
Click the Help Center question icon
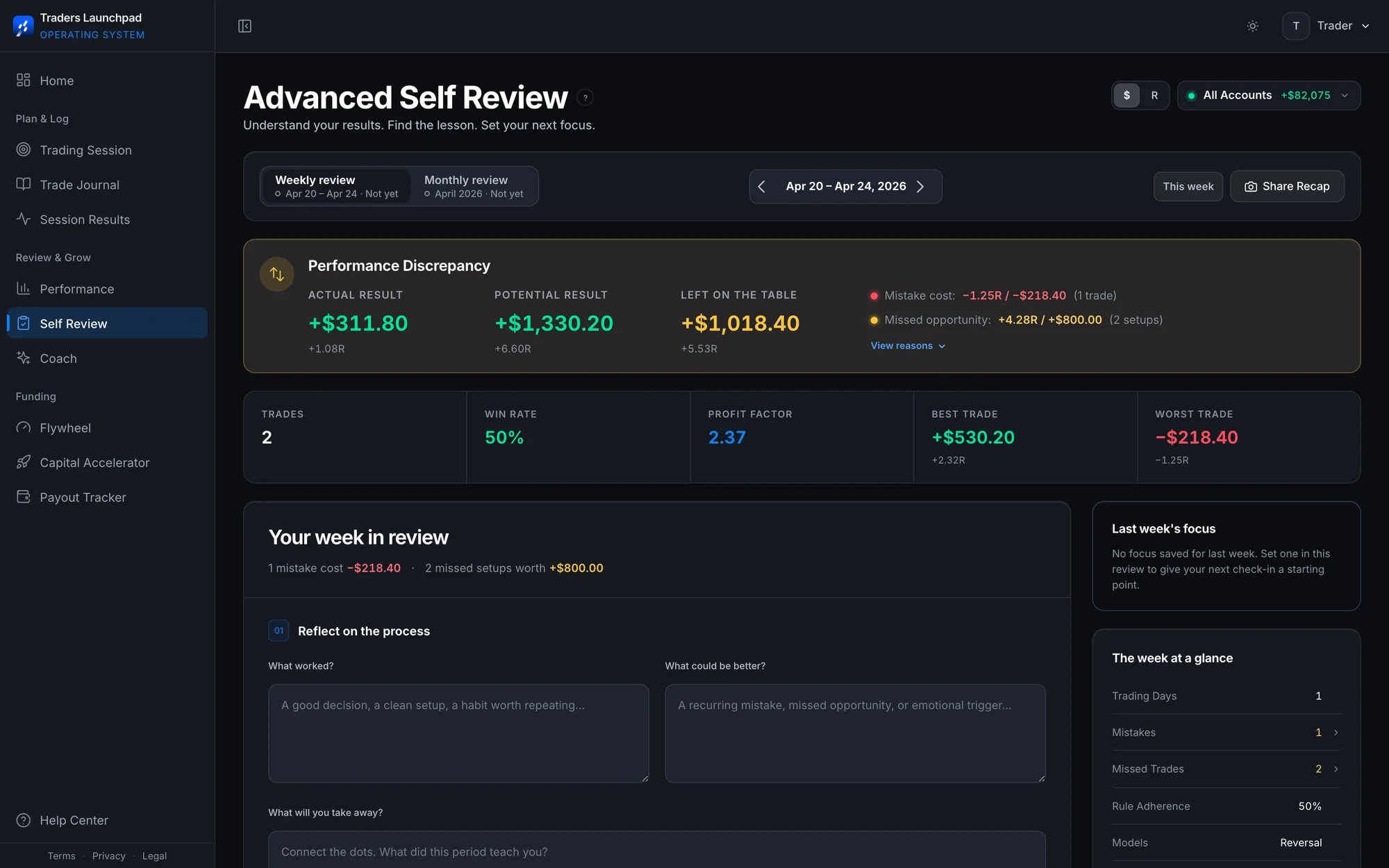(x=24, y=820)
